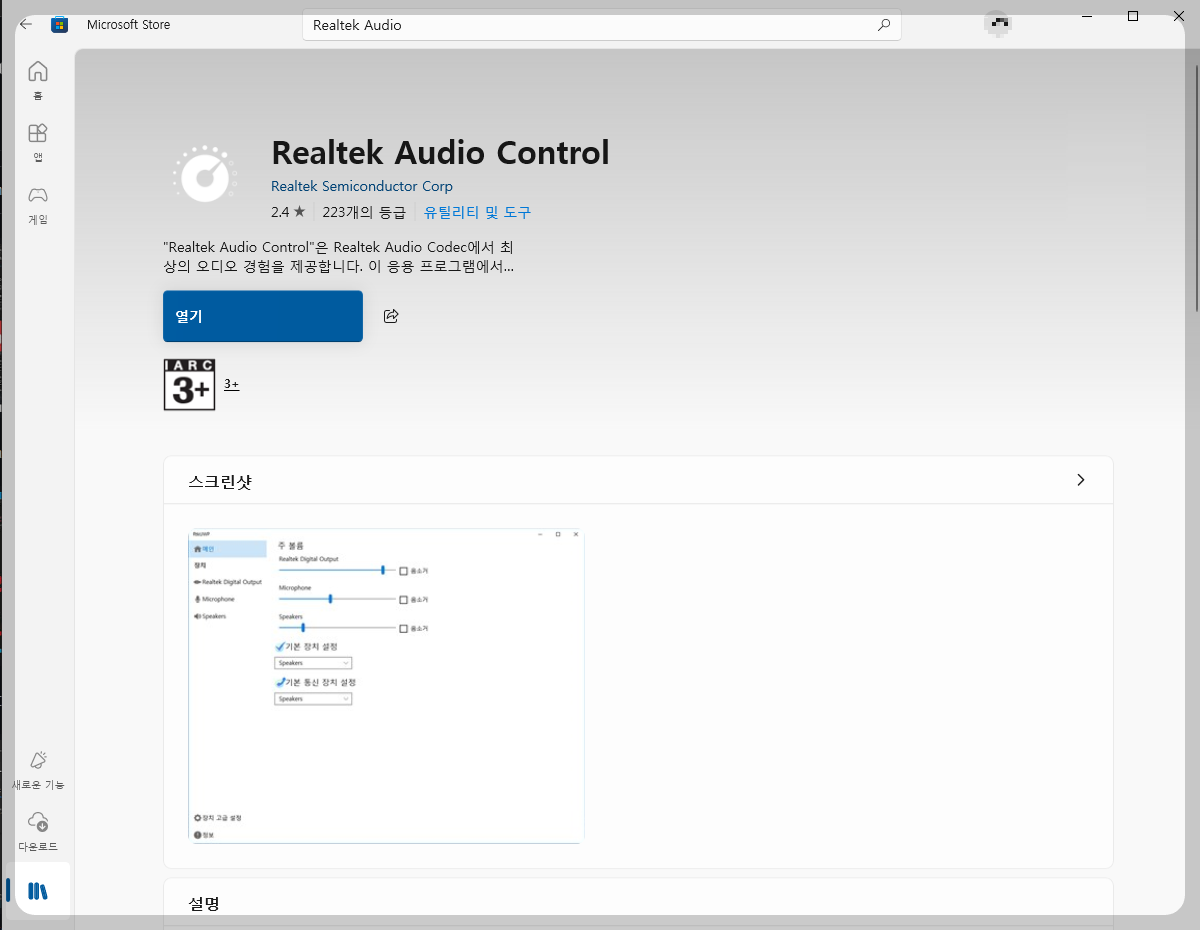Open the user profile avatar
This screenshot has width=1200, height=930.
(997, 24)
